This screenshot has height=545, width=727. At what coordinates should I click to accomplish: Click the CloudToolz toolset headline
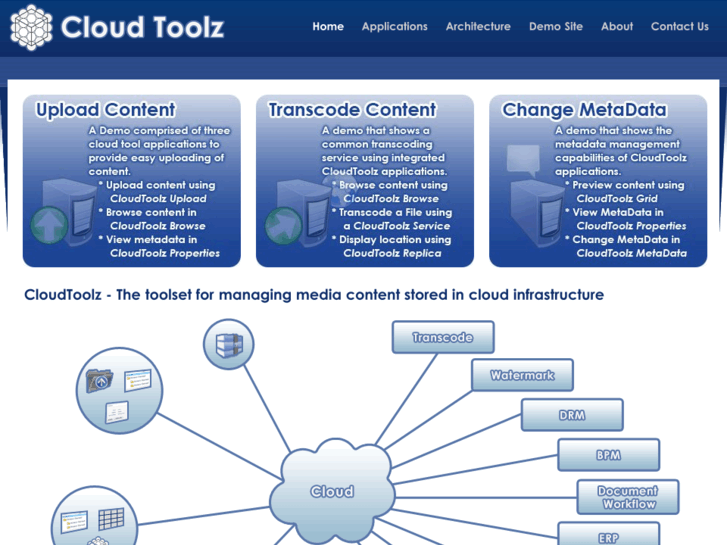pos(314,295)
